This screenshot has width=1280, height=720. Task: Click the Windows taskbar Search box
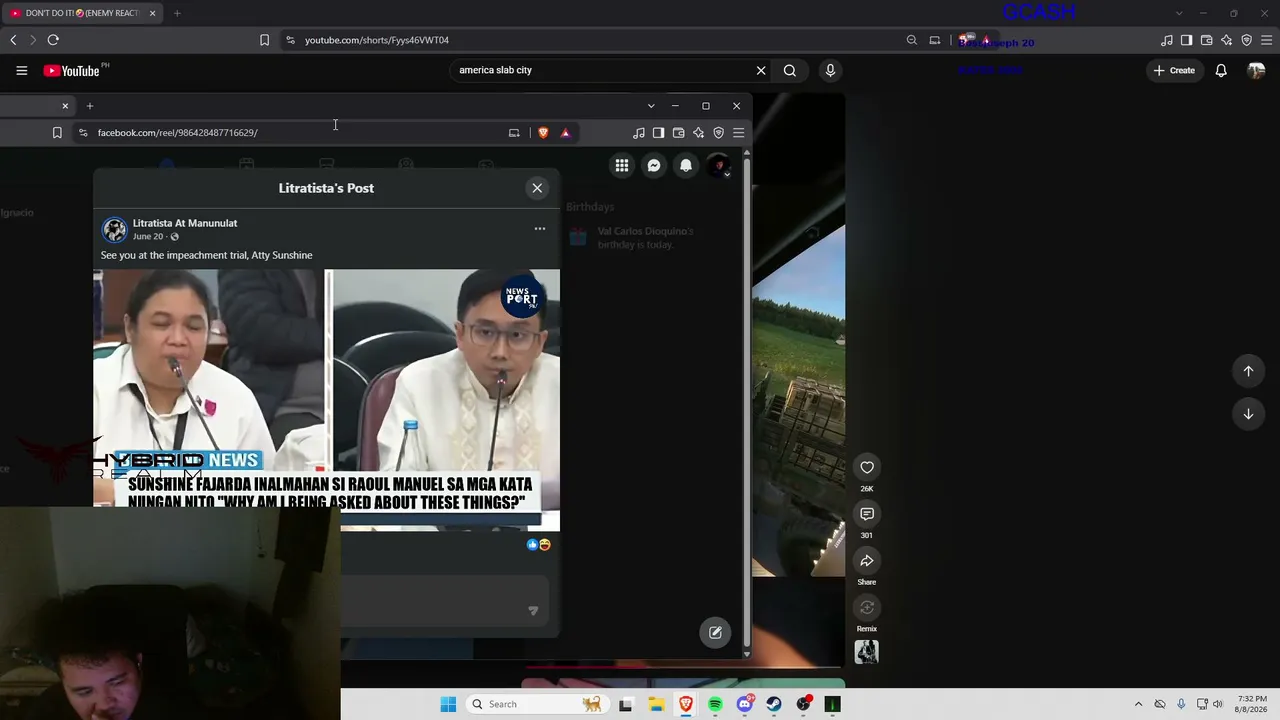point(537,704)
